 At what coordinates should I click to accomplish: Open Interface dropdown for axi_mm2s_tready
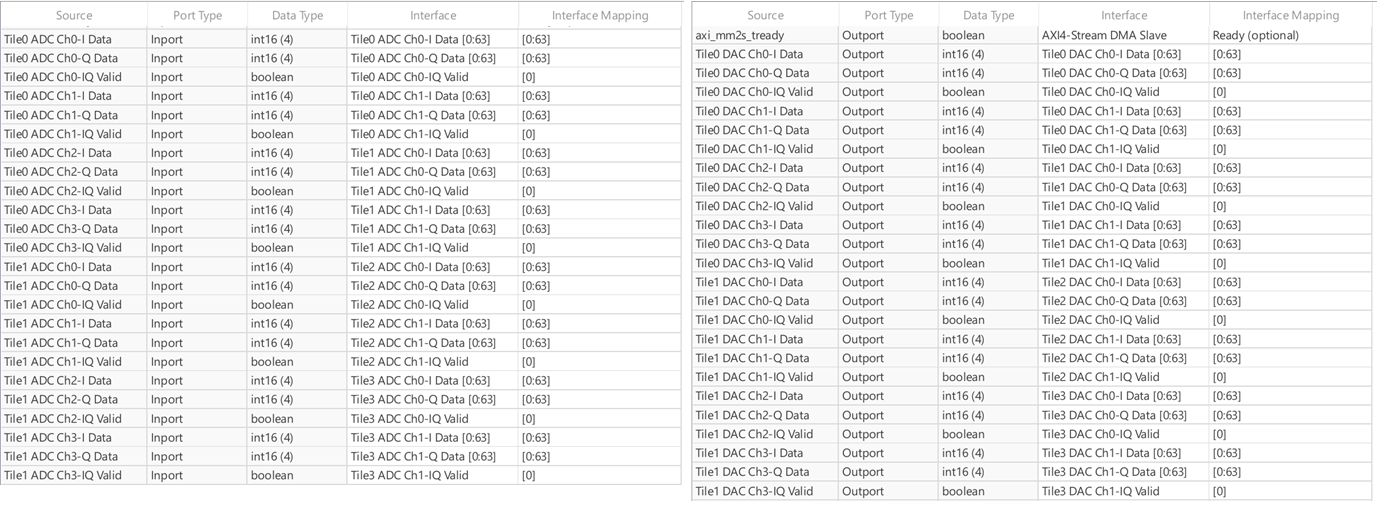pos(1123,35)
